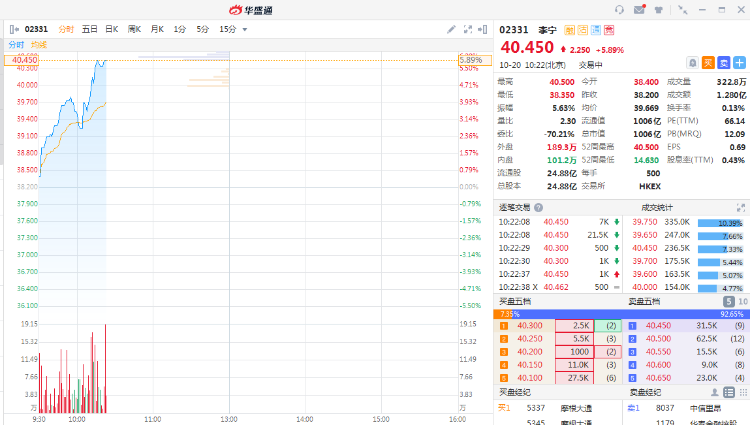Expand the chart to fullscreen
The height and width of the screenshot is (425, 750).
click(468, 29)
